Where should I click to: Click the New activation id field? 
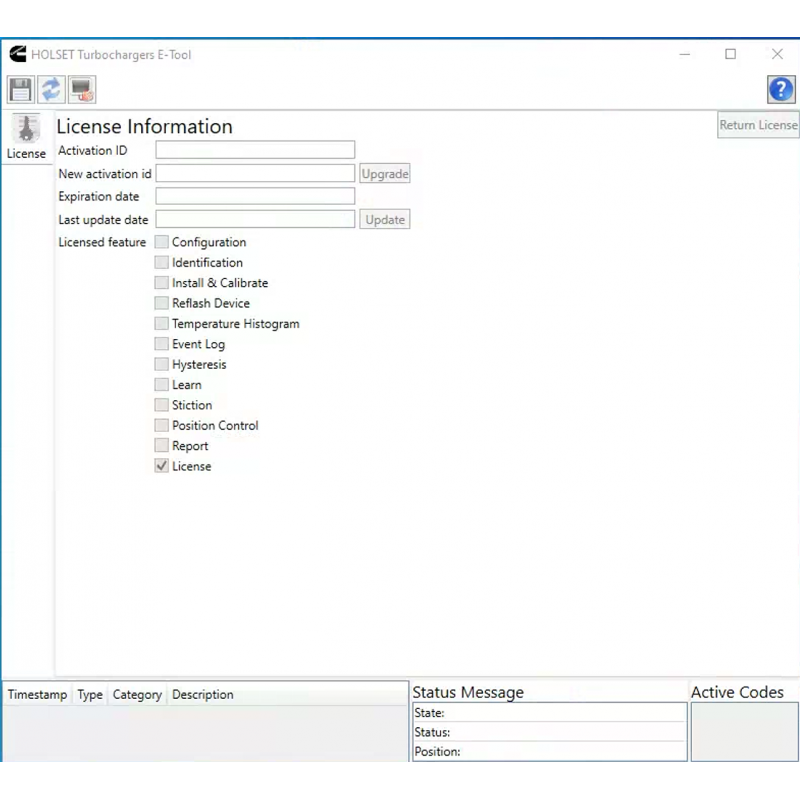point(255,174)
